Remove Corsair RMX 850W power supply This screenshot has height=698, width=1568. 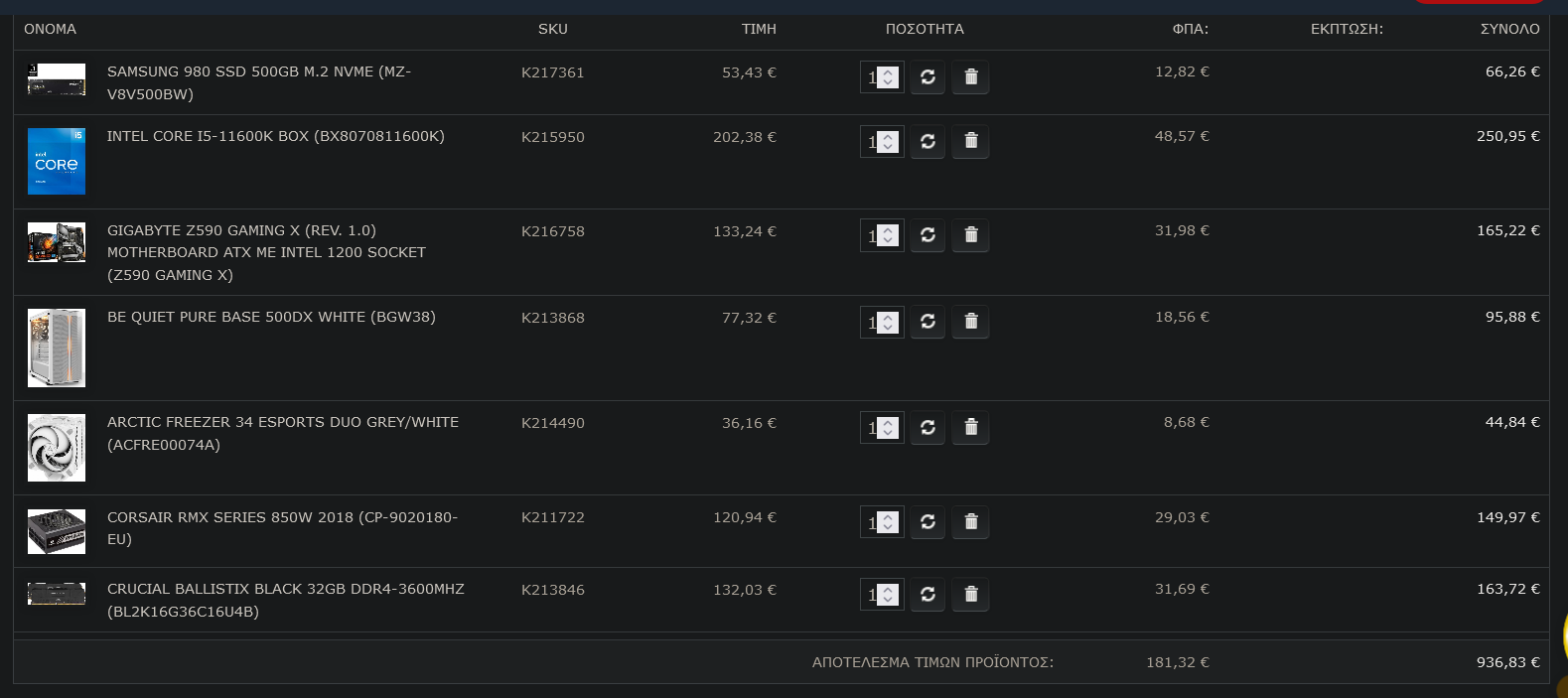(971, 522)
